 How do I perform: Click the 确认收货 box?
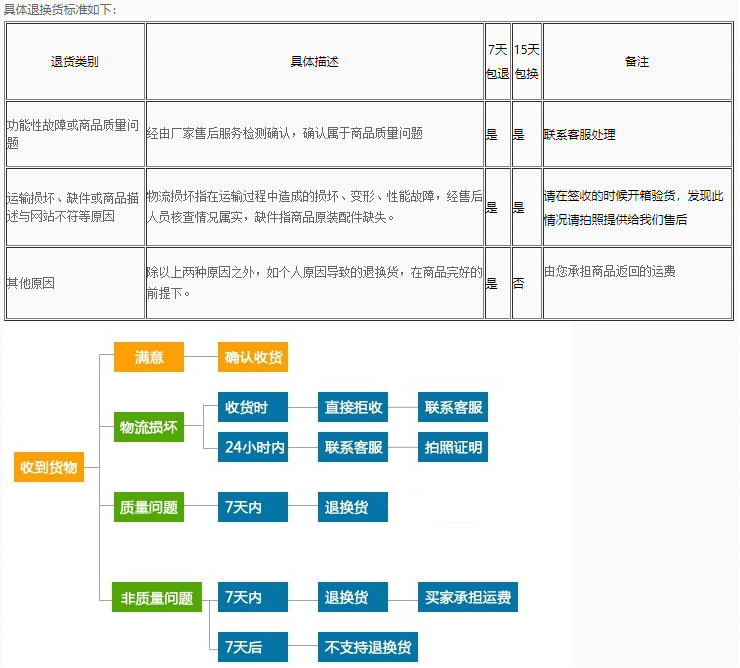253,357
